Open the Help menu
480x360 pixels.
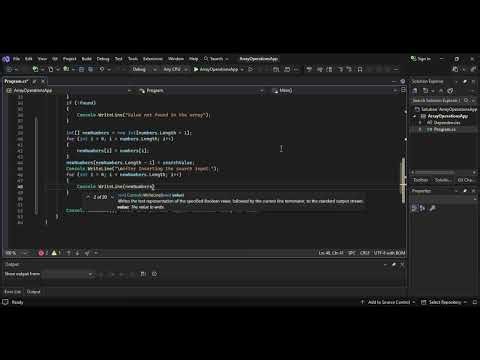pyautogui.click(x=194, y=59)
